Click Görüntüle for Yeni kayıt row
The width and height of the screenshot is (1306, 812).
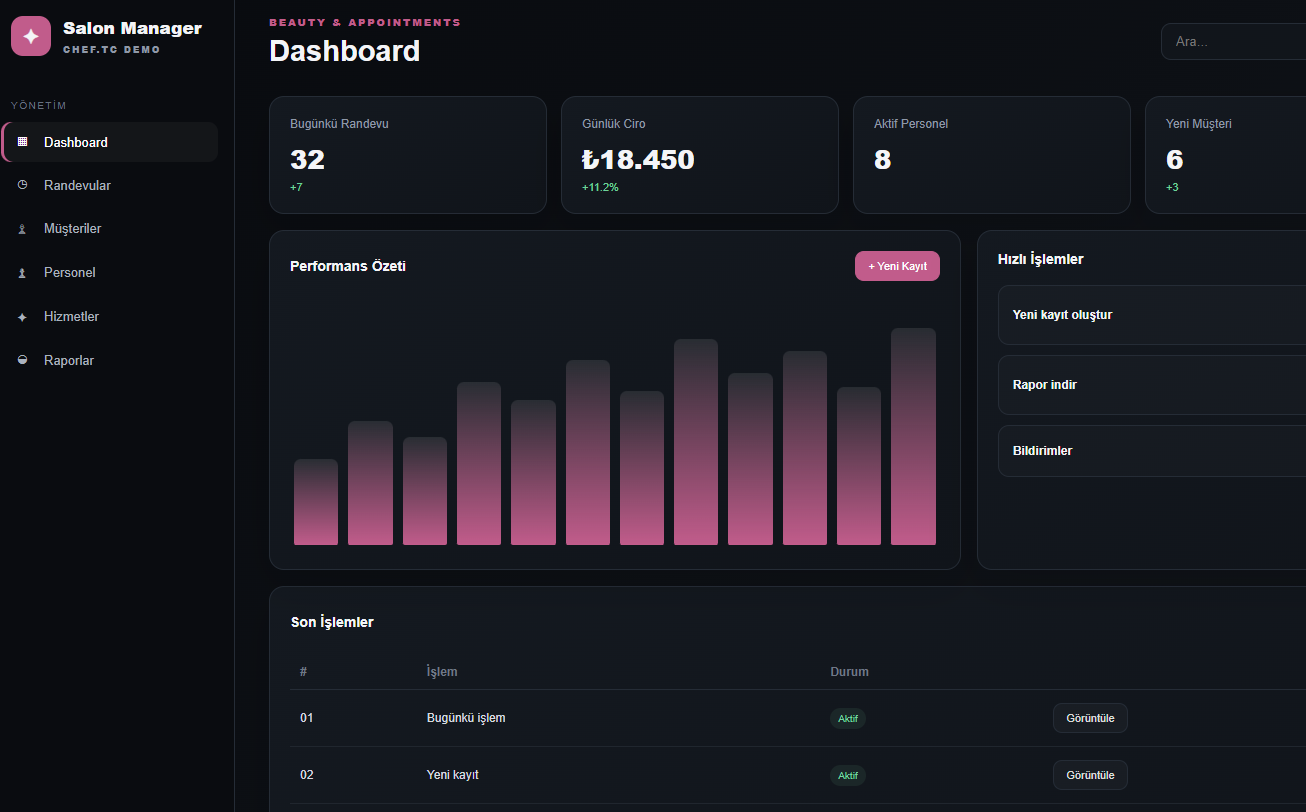tap(1090, 775)
